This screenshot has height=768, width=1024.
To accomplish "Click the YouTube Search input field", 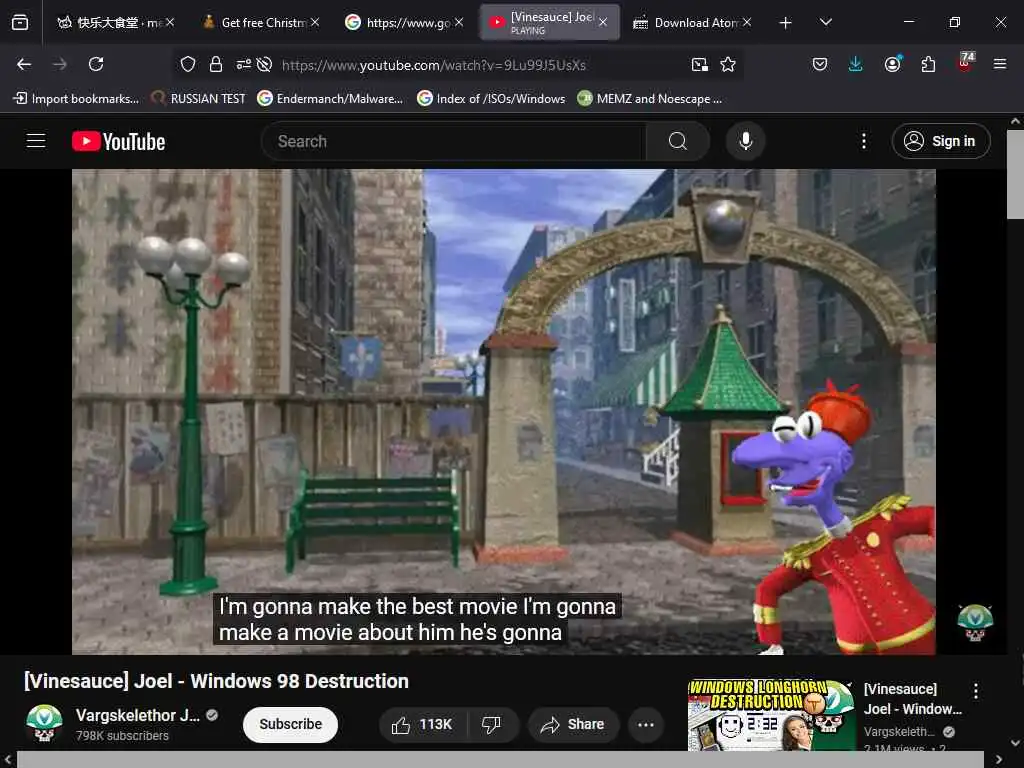I will click(x=454, y=141).
